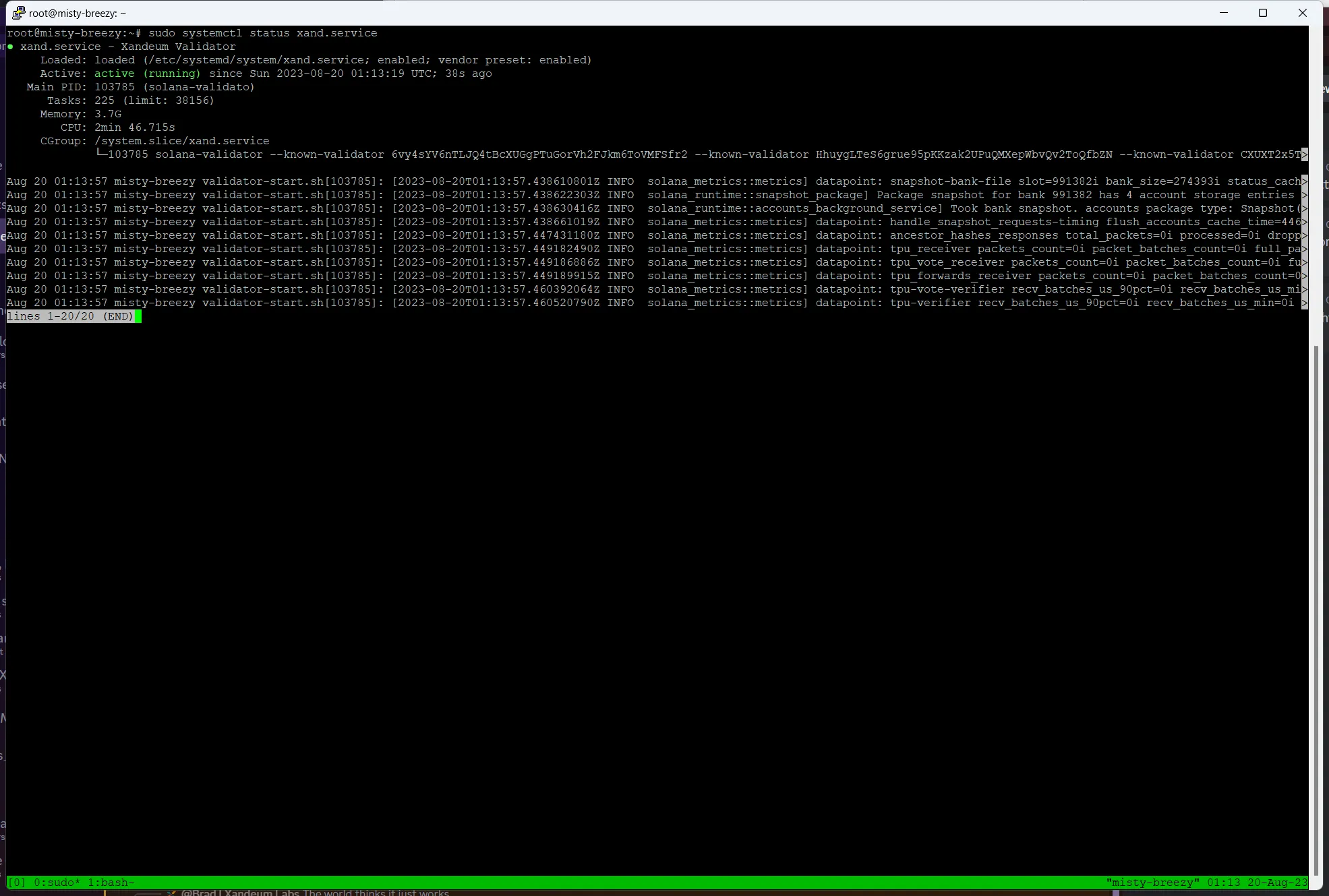The width and height of the screenshot is (1329, 896).
Task: Click the path /etc/systemd/system/xand.service
Action: [259, 60]
